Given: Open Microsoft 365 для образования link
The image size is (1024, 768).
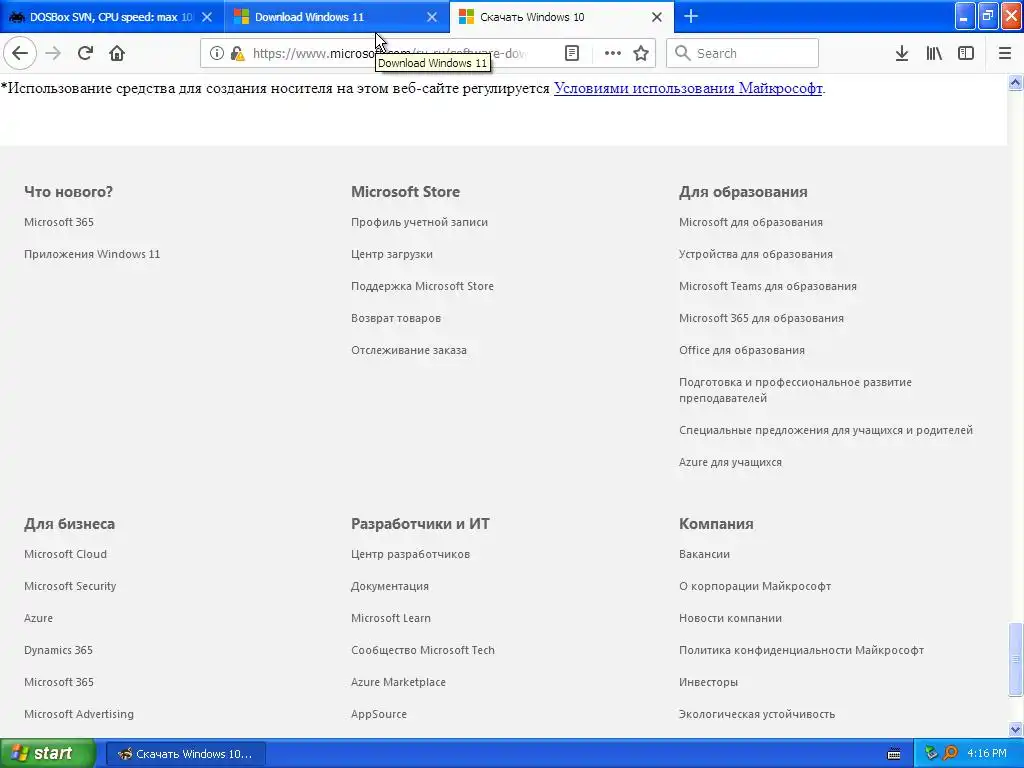Looking at the screenshot, I should point(761,318).
